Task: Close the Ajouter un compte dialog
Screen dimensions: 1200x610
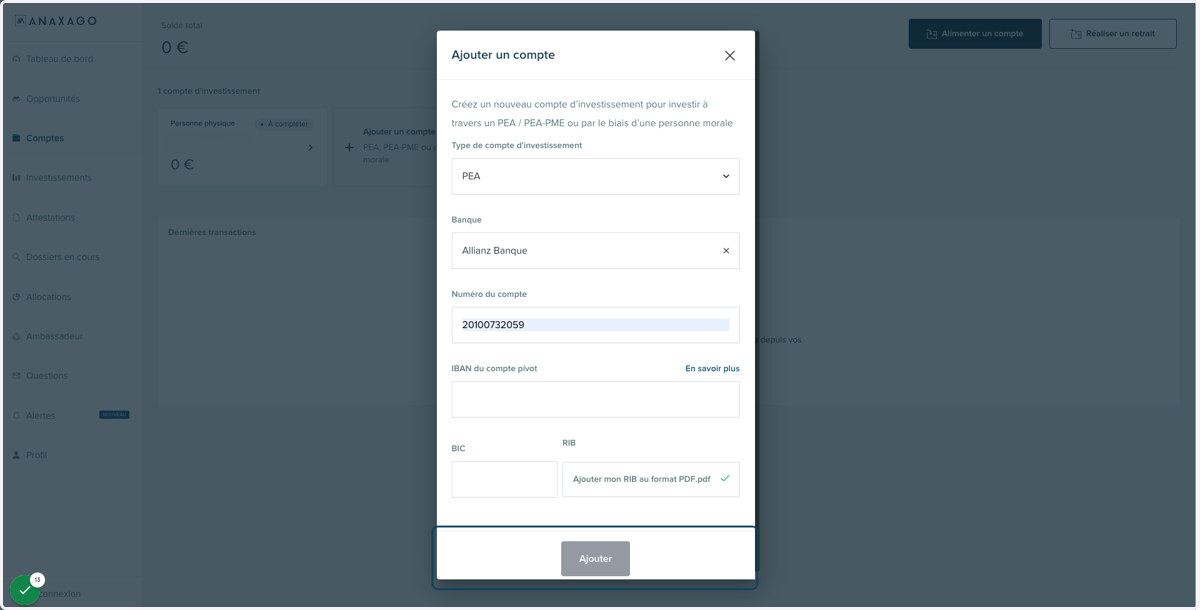Action: pyautogui.click(x=730, y=56)
